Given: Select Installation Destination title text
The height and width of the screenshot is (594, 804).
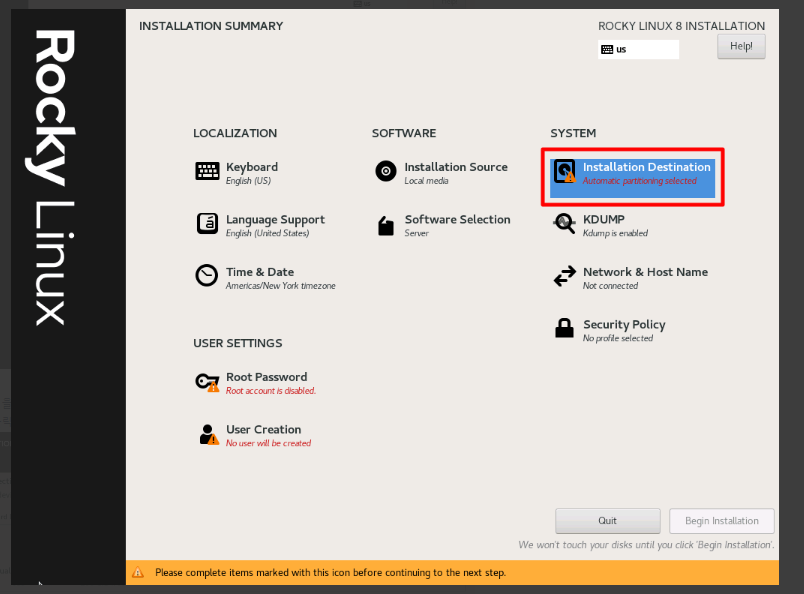Looking at the screenshot, I should coord(647,167).
